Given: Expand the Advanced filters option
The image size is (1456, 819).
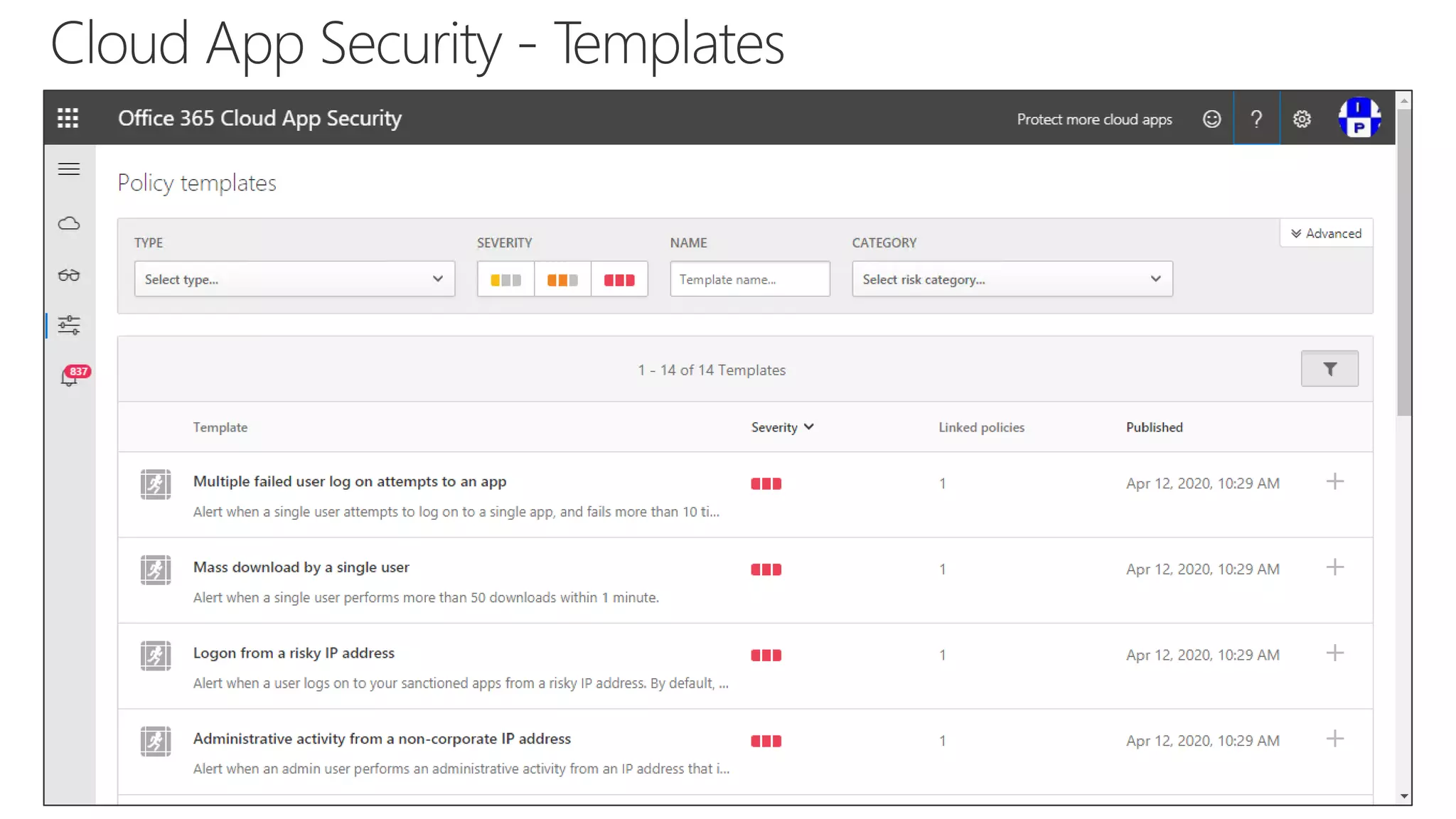Looking at the screenshot, I should [x=1326, y=233].
